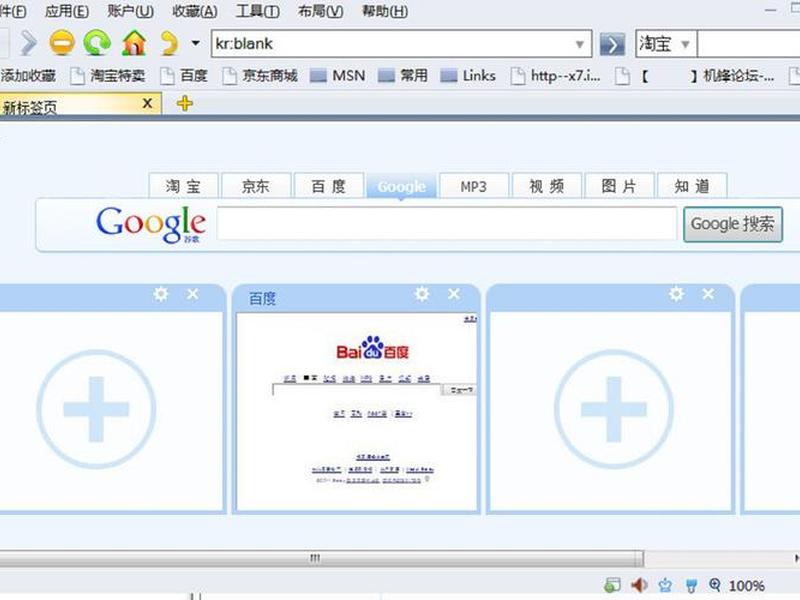Screen dimensions: 800x600
Task: Click the blue shield status bar icon
Action: click(691, 585)
